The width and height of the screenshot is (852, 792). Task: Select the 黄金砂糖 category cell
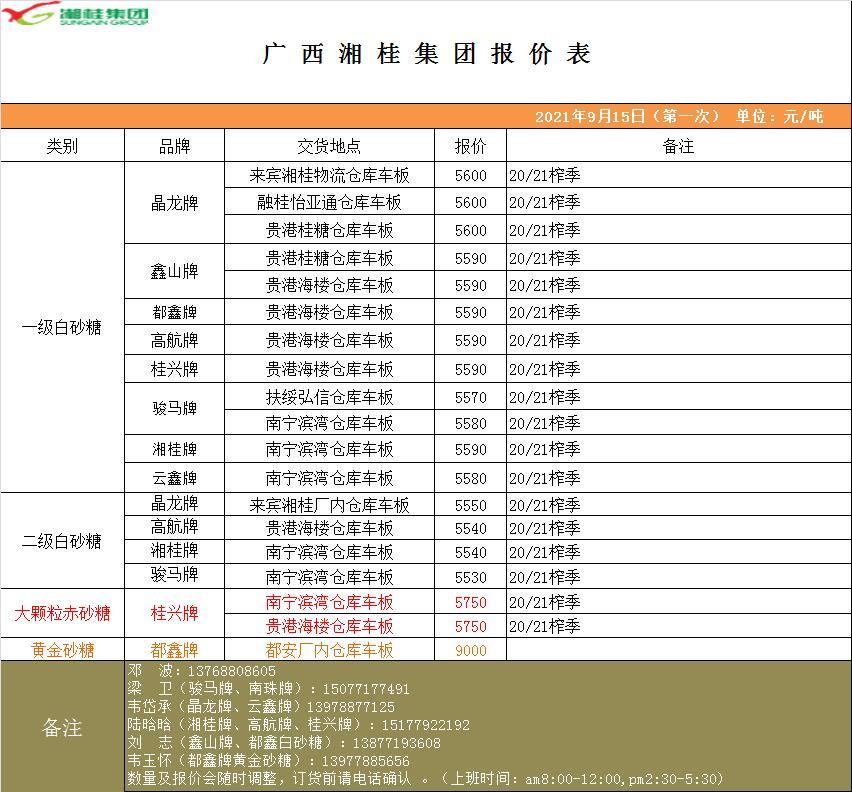[x=62, y=650]
